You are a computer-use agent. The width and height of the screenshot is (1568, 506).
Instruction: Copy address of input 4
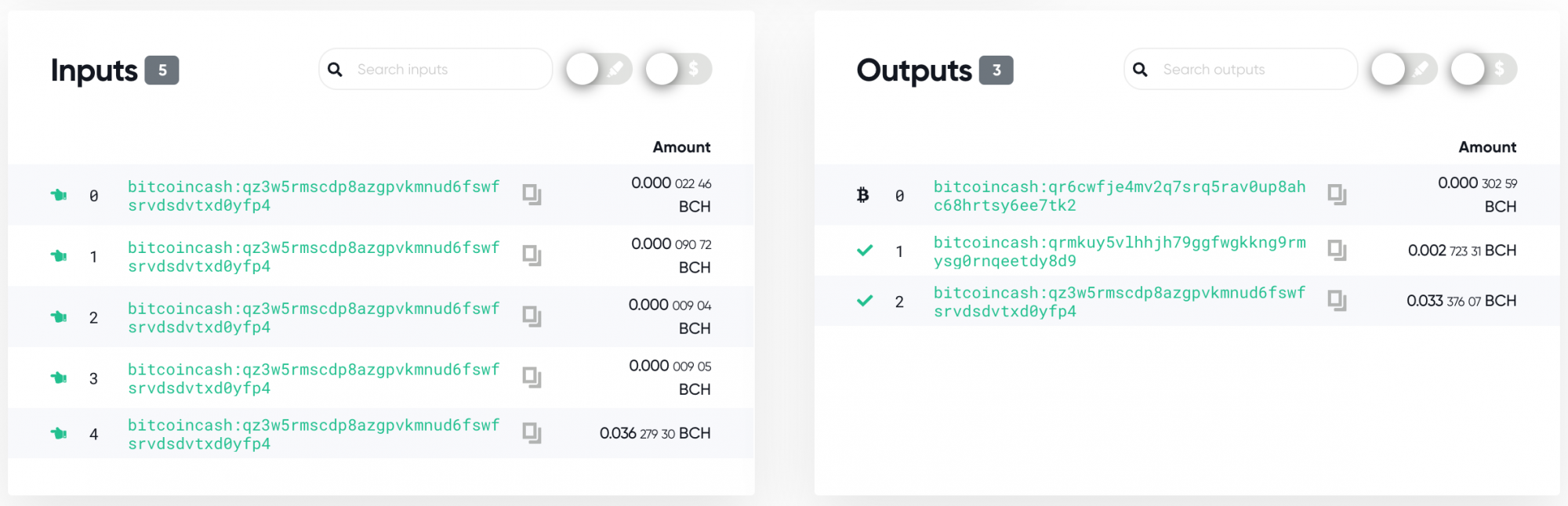[x=532, y=433]
